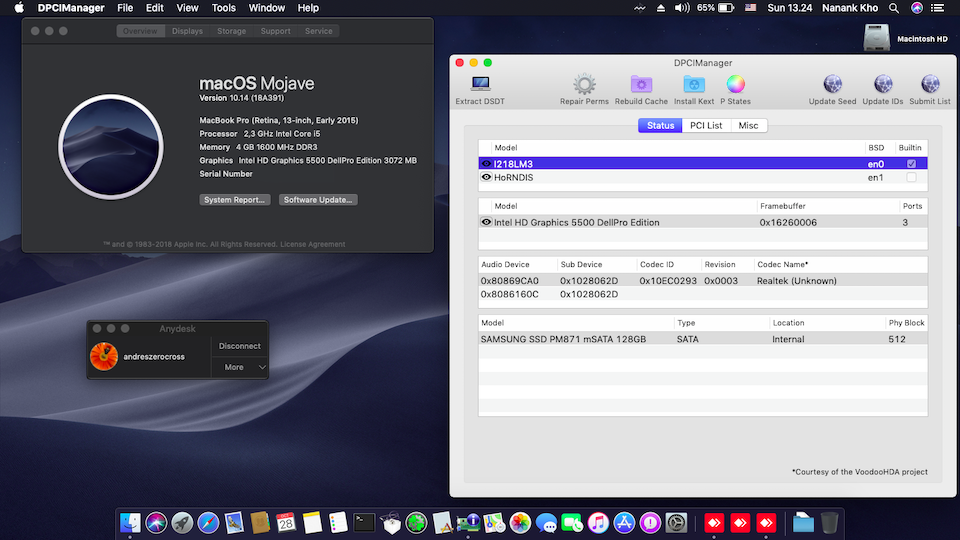Click the Spotlight search icon in menu bar
This screenshot has width=960, height=540.
pyautogui.click(x=894, y=8)
